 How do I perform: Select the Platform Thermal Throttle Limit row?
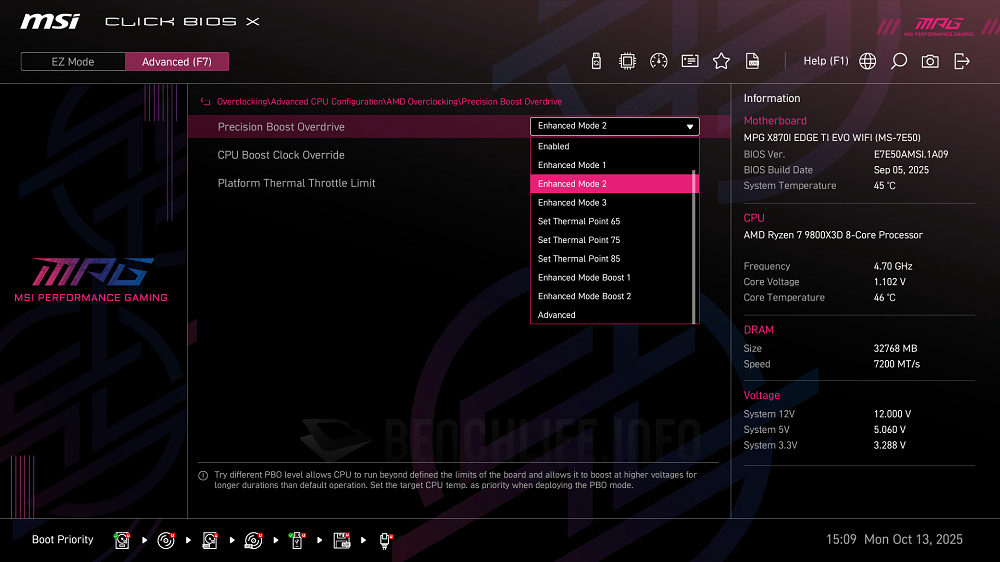point(296,183)
